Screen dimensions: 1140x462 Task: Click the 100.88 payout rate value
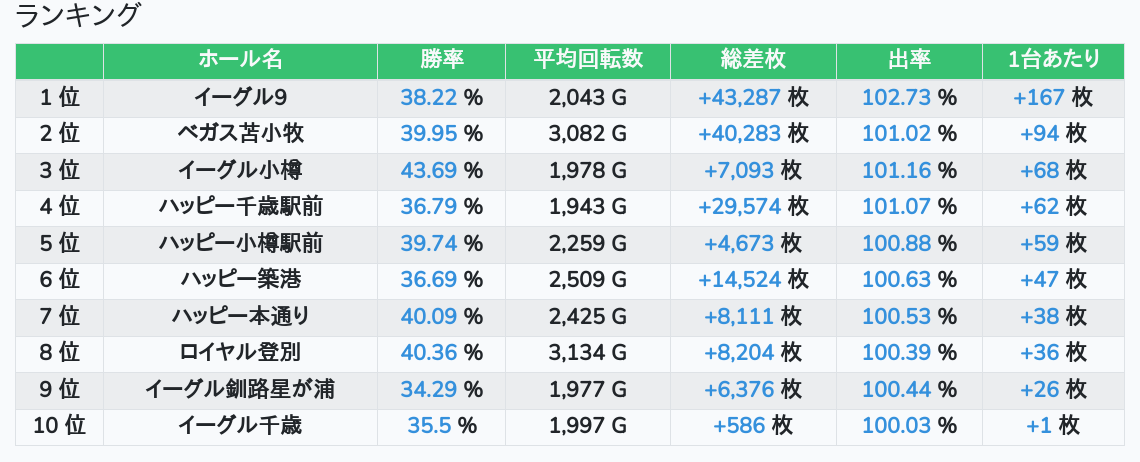[896, 243]
